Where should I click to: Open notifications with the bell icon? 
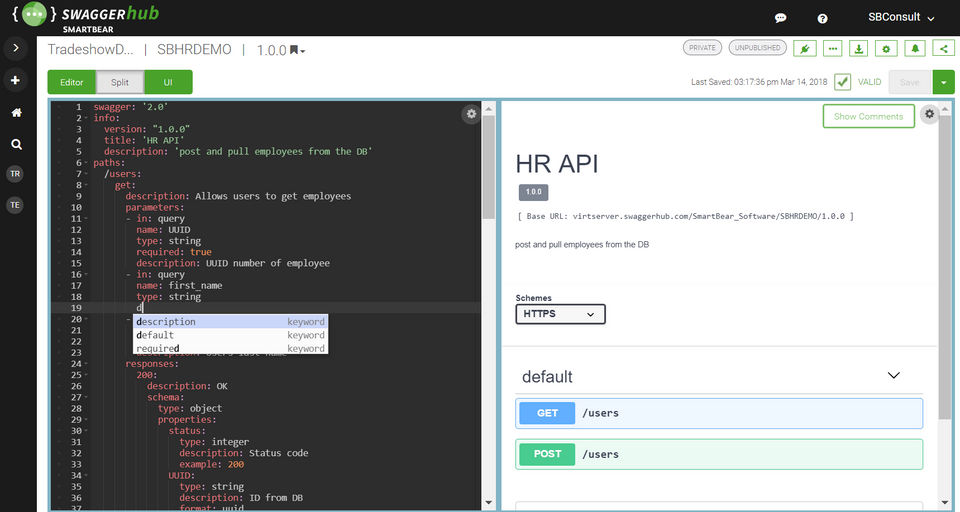914,48
